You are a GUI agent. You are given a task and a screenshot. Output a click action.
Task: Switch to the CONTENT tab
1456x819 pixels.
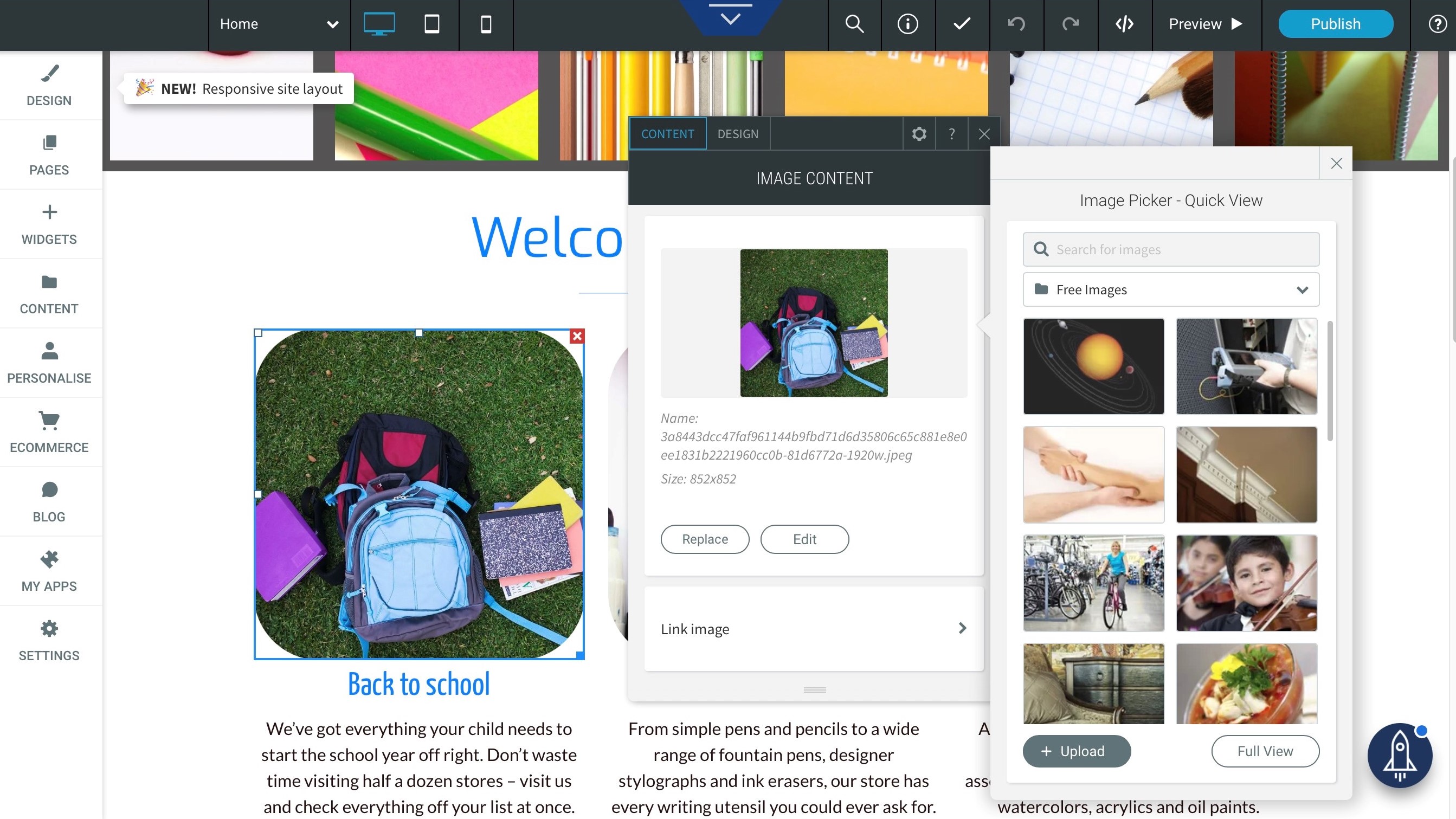point(667,133)
